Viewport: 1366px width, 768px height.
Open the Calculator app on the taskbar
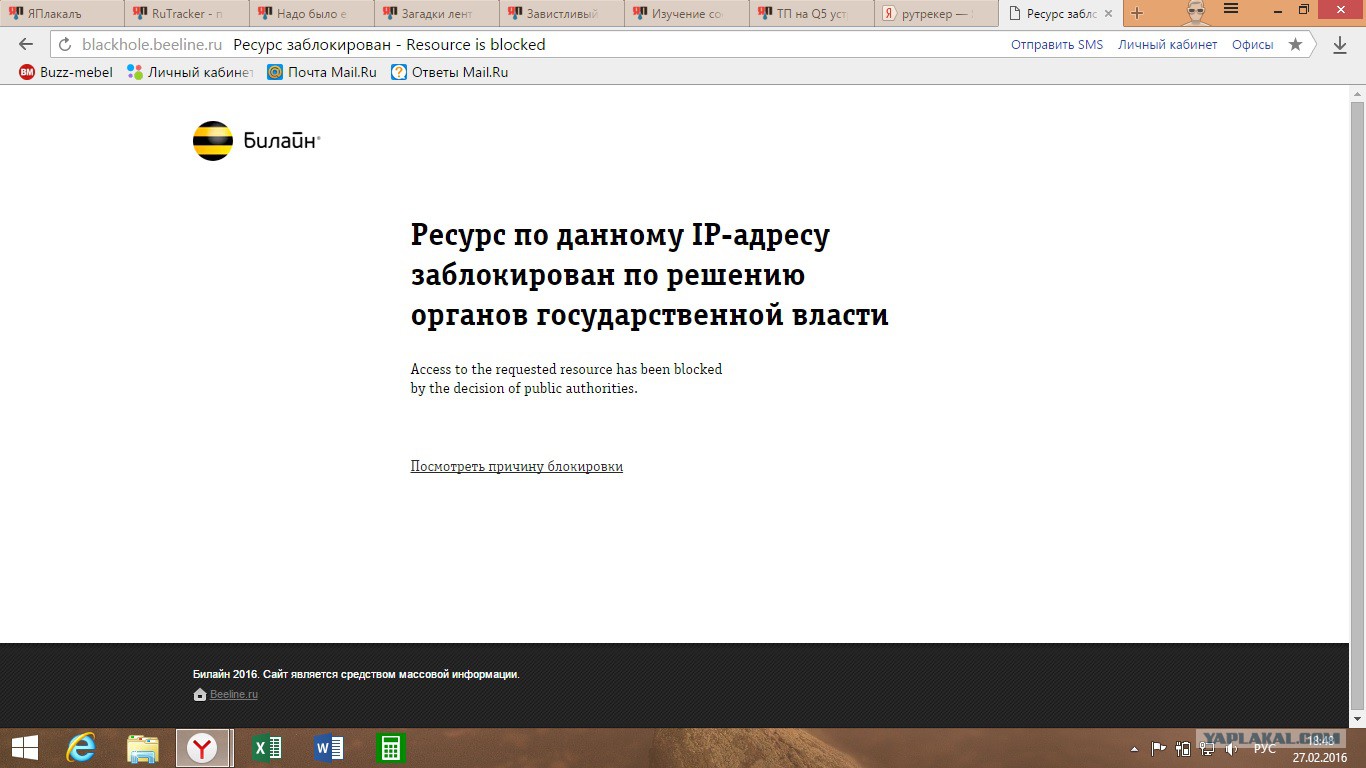point(389,748)
